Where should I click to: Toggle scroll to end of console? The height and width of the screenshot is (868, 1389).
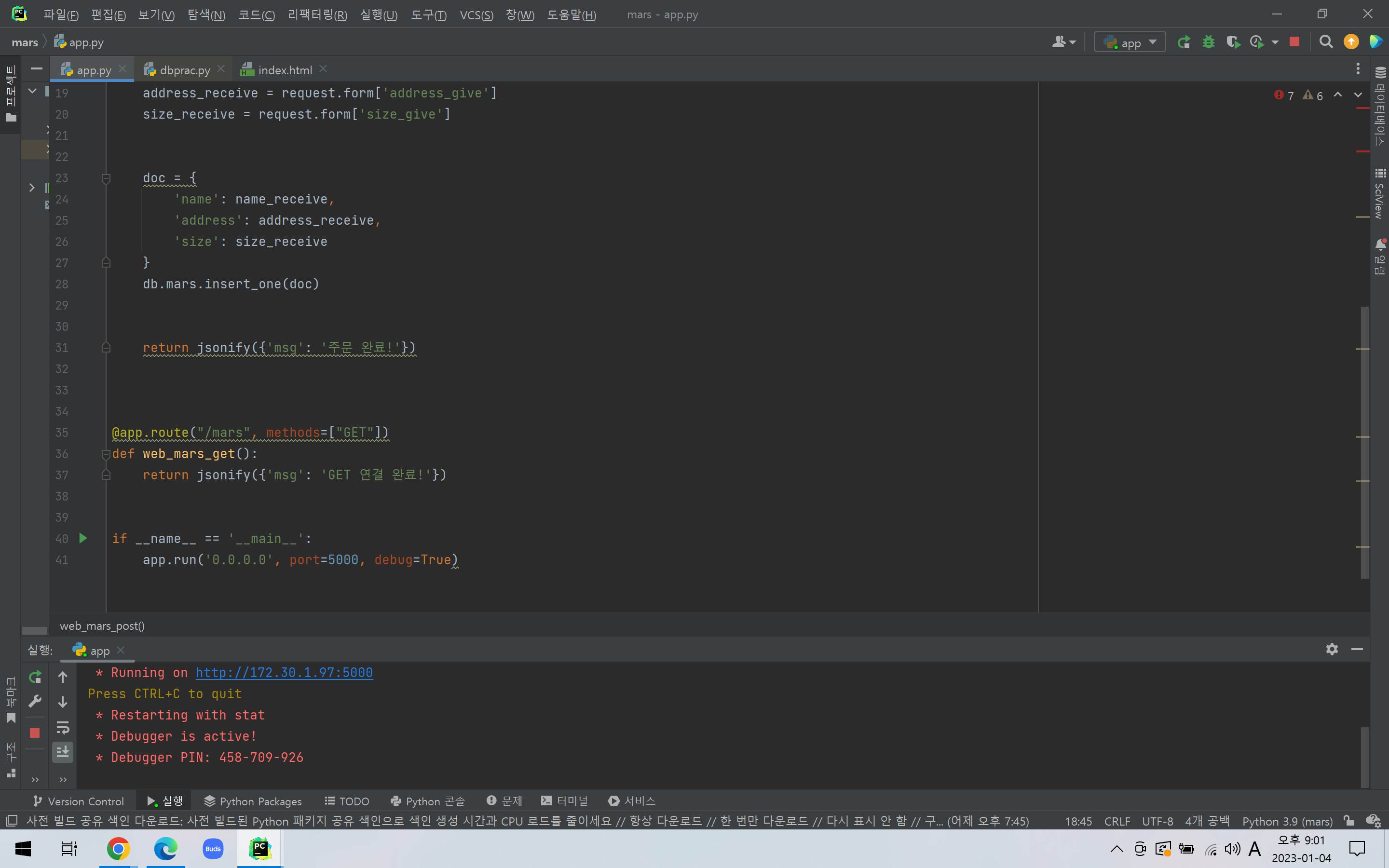pos(63,752)
